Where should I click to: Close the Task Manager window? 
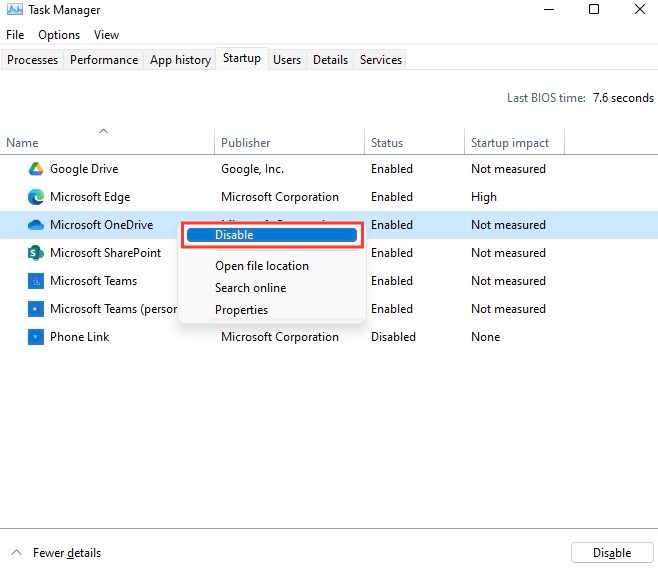(x=640, y=9)
